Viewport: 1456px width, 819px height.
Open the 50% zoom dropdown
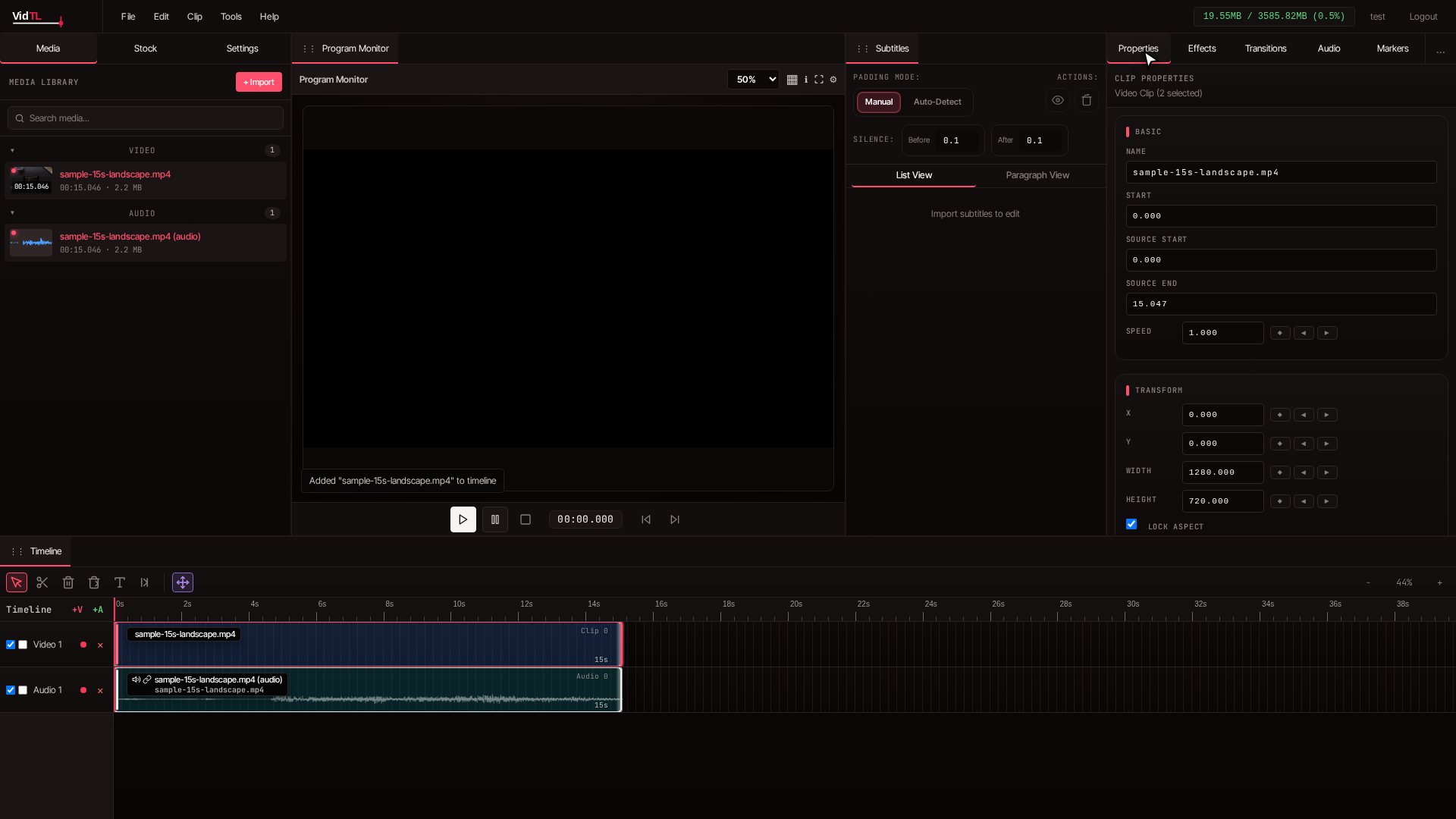click(753, 80)
